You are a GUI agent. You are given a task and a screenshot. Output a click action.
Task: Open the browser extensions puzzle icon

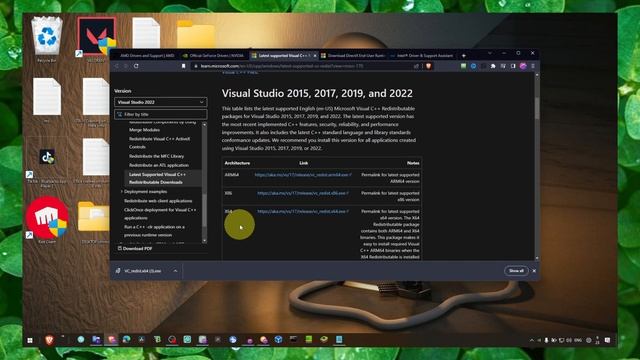point(493,66)
